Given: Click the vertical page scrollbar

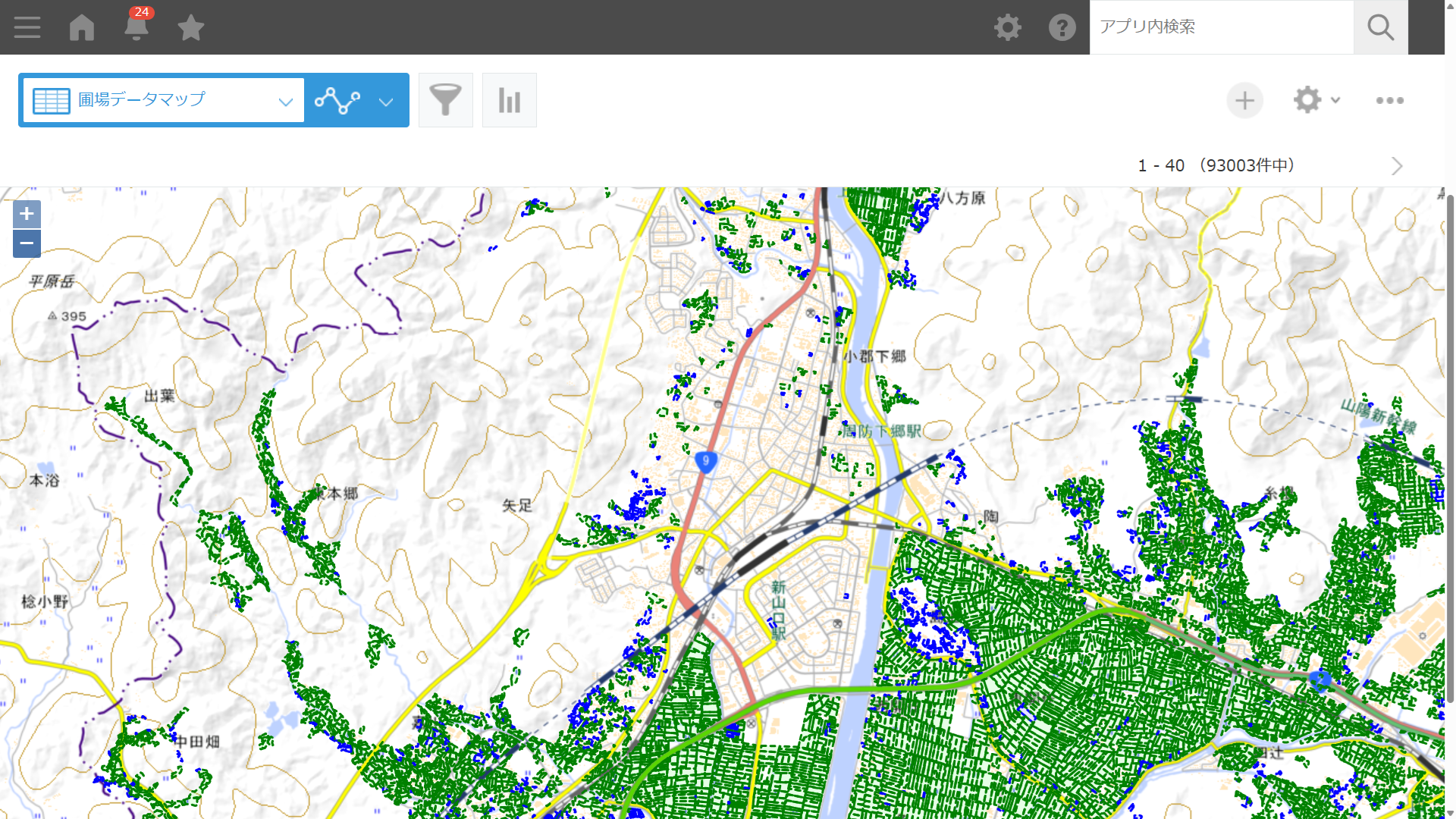Looking at the screenshot, I should (x=1450, y=447).
